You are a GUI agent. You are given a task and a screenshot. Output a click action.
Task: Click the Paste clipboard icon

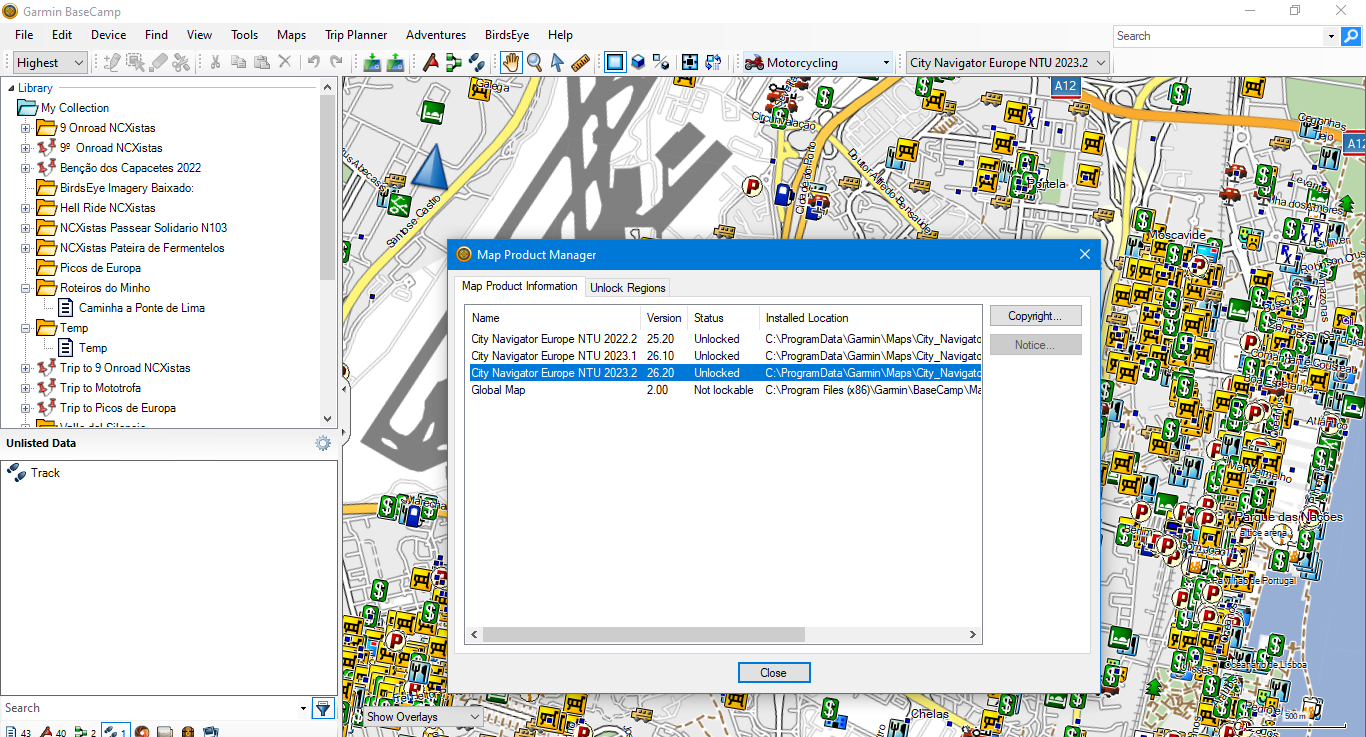click(x=261, y=62)
